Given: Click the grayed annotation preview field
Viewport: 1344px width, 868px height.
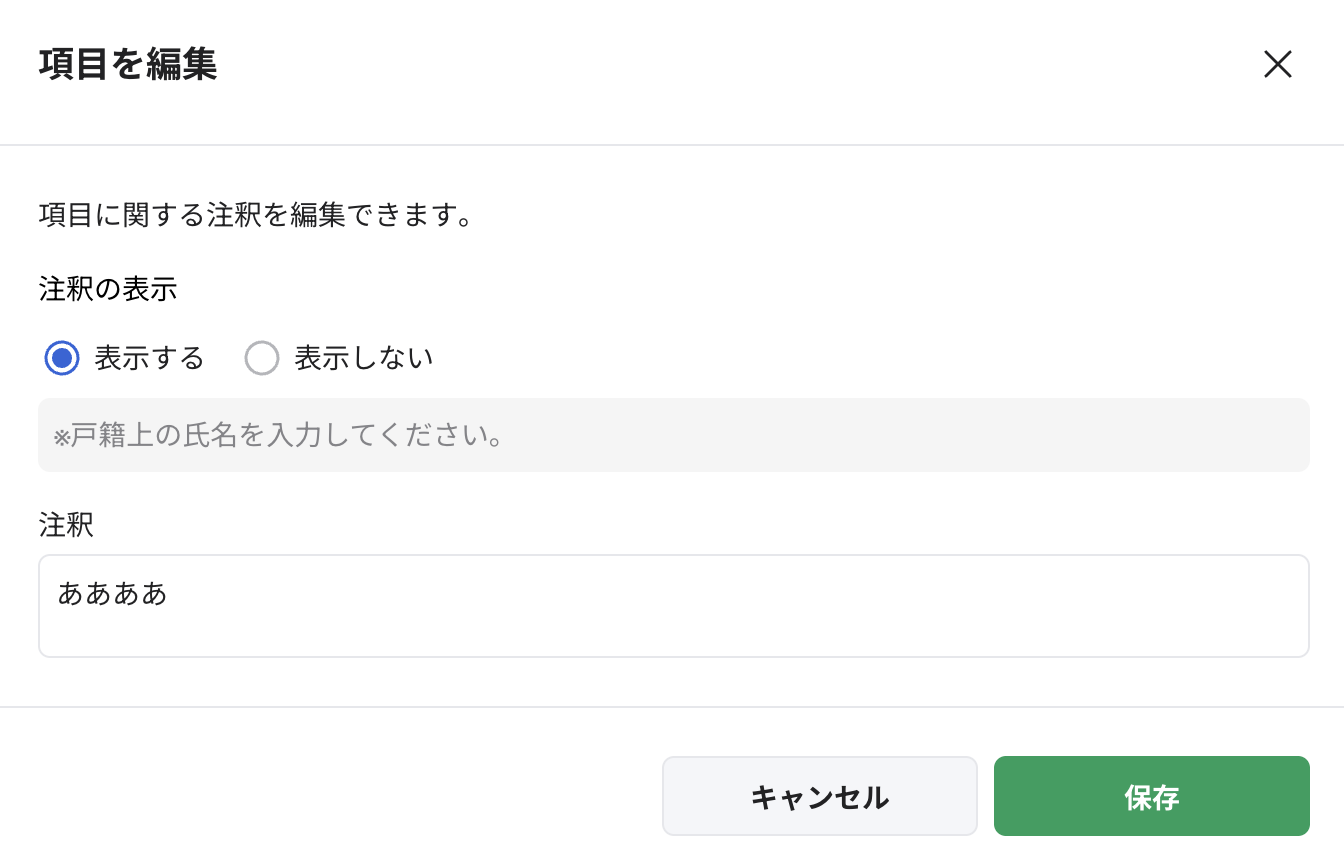Looking at the screenshot, I should [670, 435].
